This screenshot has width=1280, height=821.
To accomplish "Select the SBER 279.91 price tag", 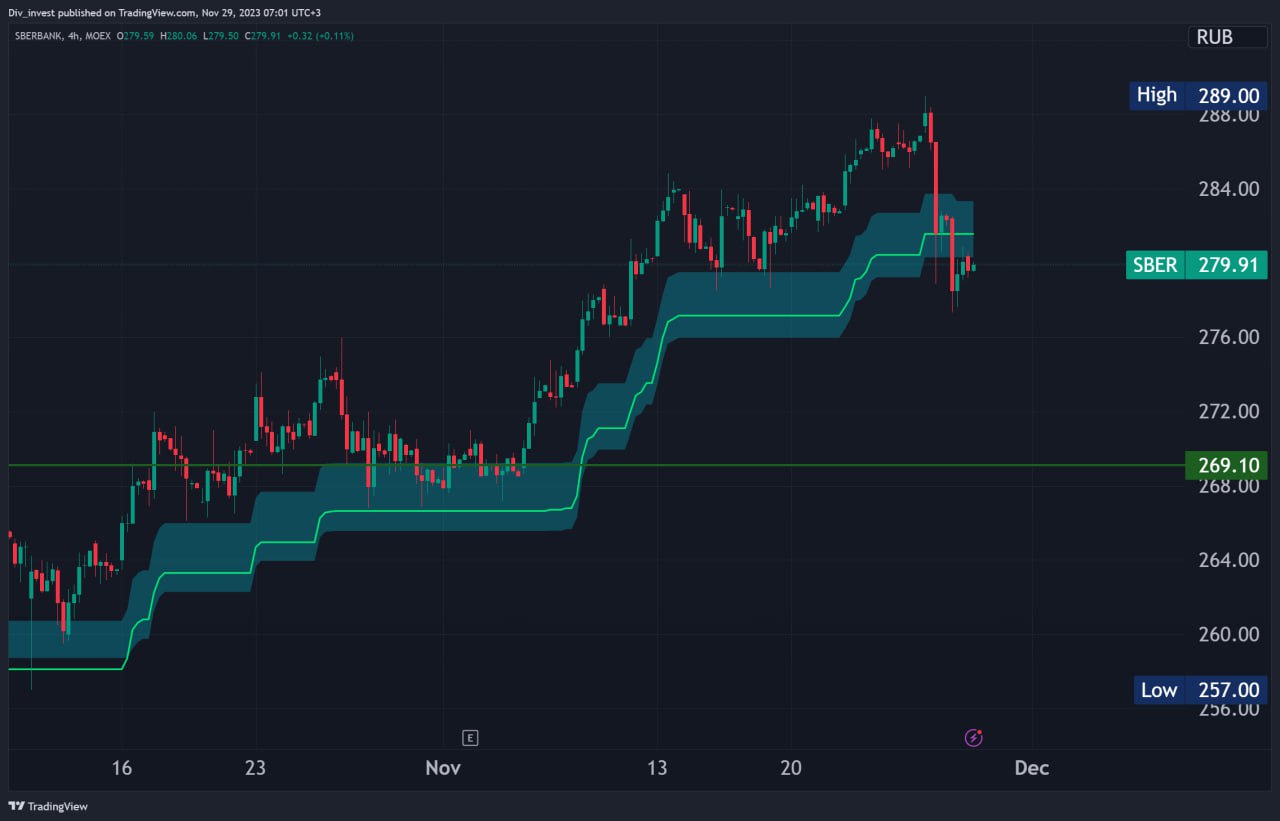I will [1196, 265].
